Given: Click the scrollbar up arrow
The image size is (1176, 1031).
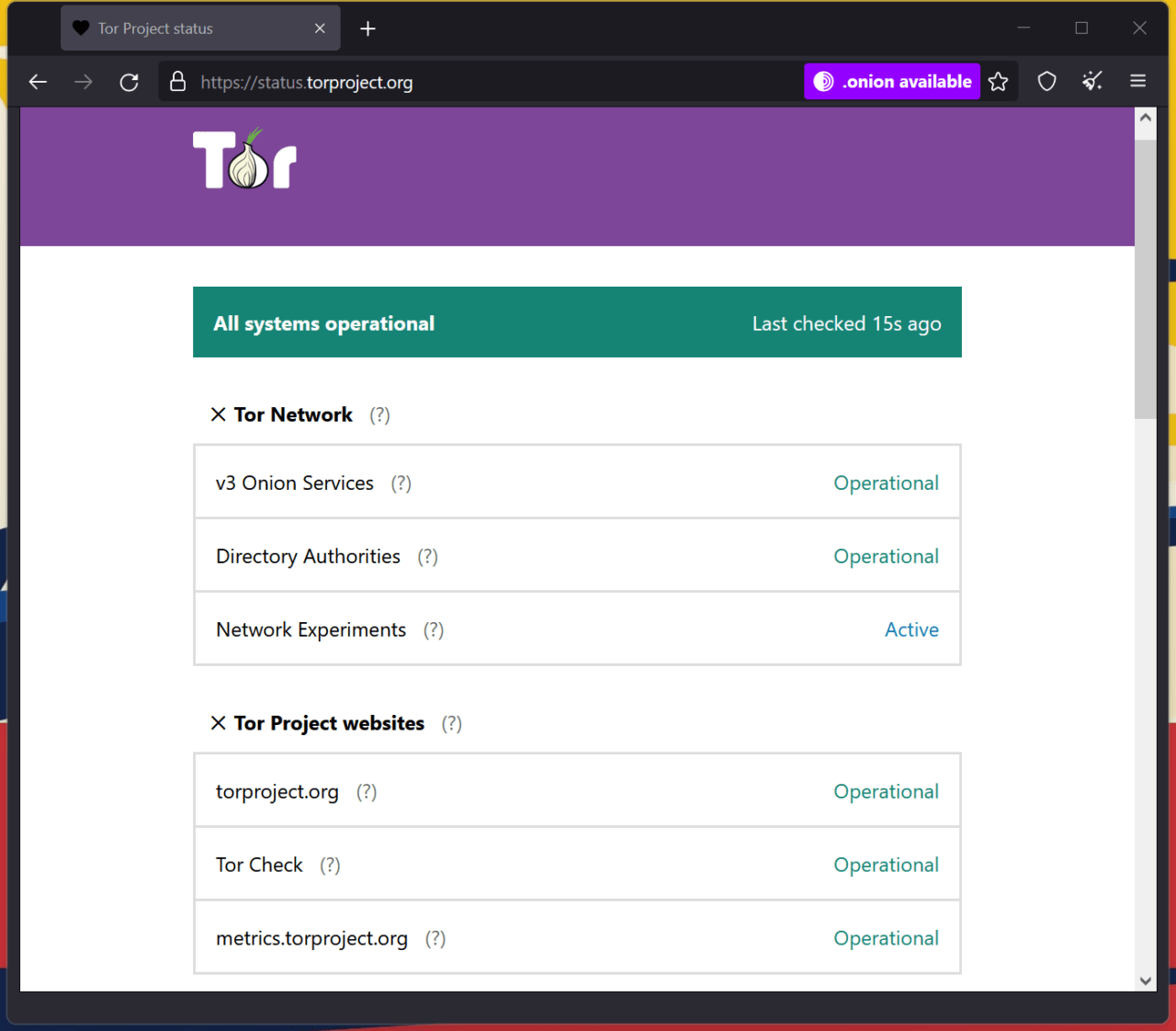Looking at the screenshot, I should pyautogui.click(x=1145, y=118).
